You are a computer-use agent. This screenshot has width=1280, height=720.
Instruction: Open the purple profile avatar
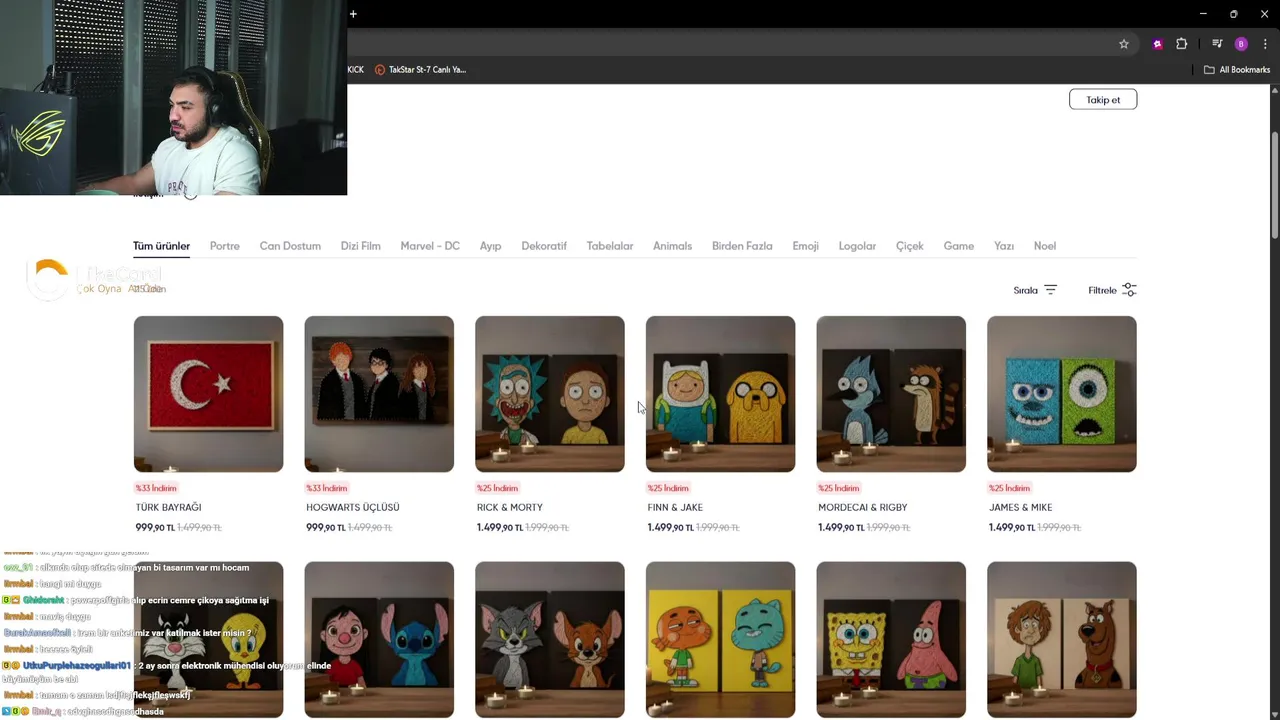click(x=1241, y=44)
